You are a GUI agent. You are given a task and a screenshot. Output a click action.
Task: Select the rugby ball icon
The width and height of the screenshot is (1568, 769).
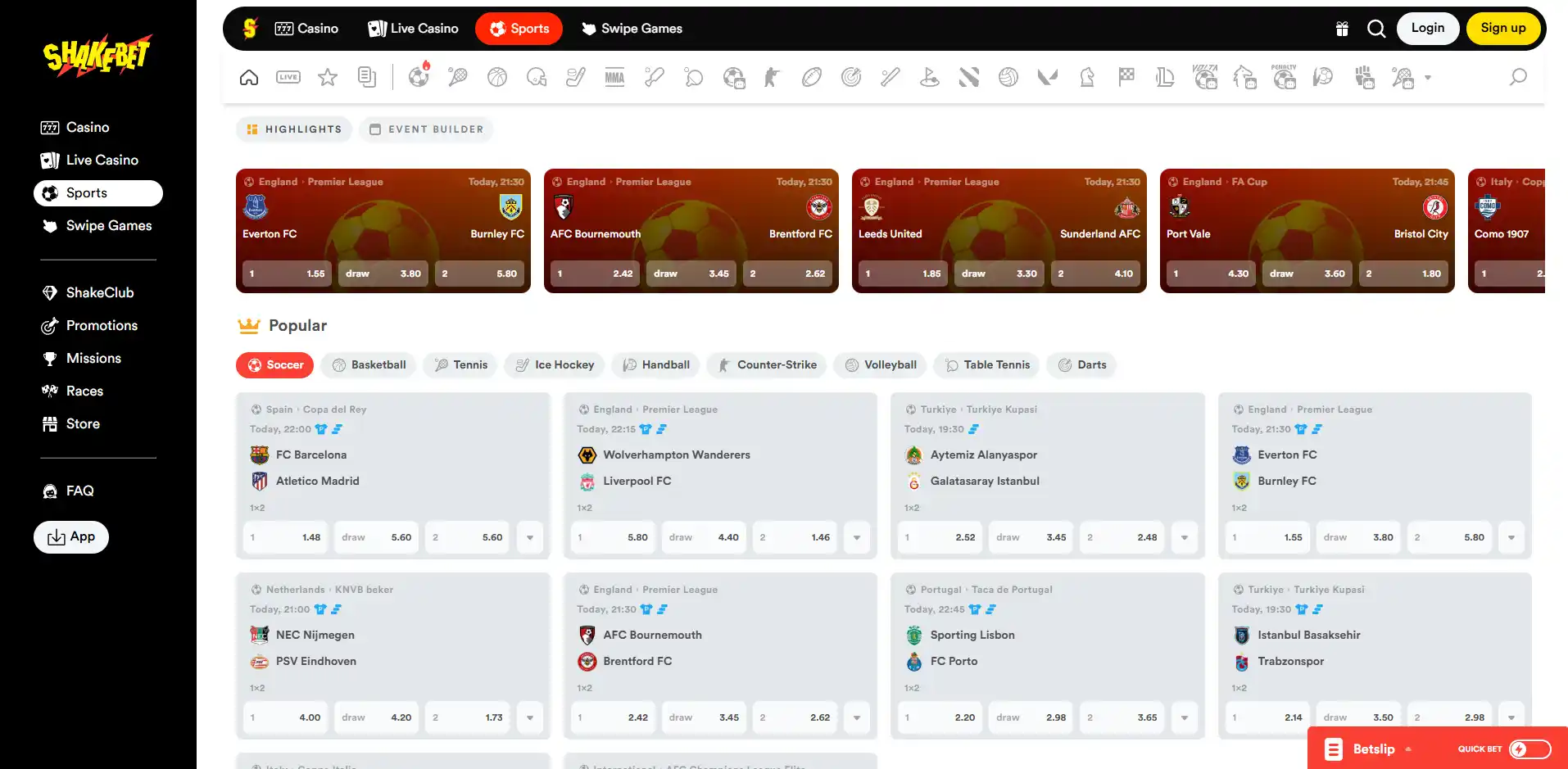tap(812, 77)
